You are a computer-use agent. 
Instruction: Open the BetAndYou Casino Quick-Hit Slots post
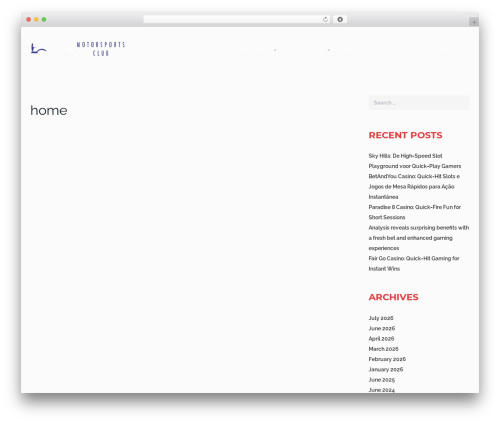[414, 186]
